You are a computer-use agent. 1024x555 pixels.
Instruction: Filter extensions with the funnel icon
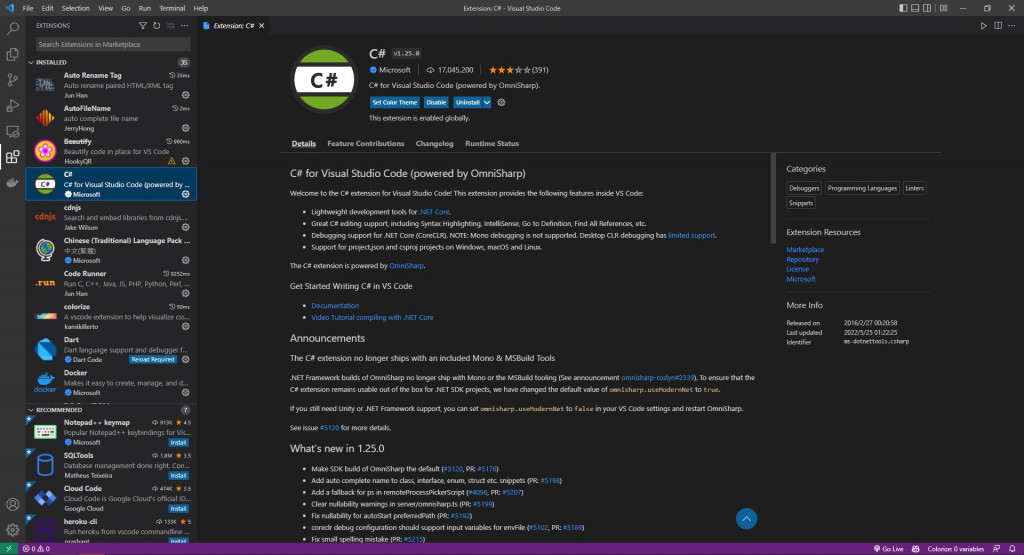click(x=142, y=25)
